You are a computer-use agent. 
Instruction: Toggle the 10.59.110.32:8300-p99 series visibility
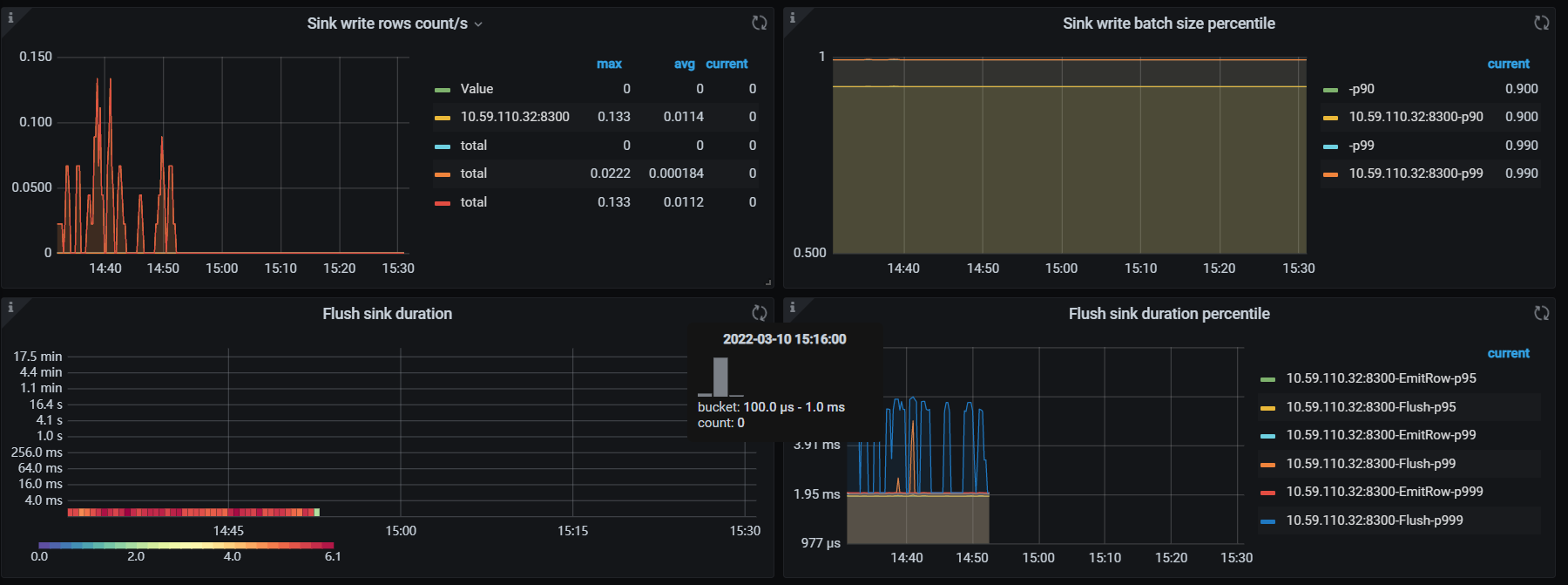1416,173
